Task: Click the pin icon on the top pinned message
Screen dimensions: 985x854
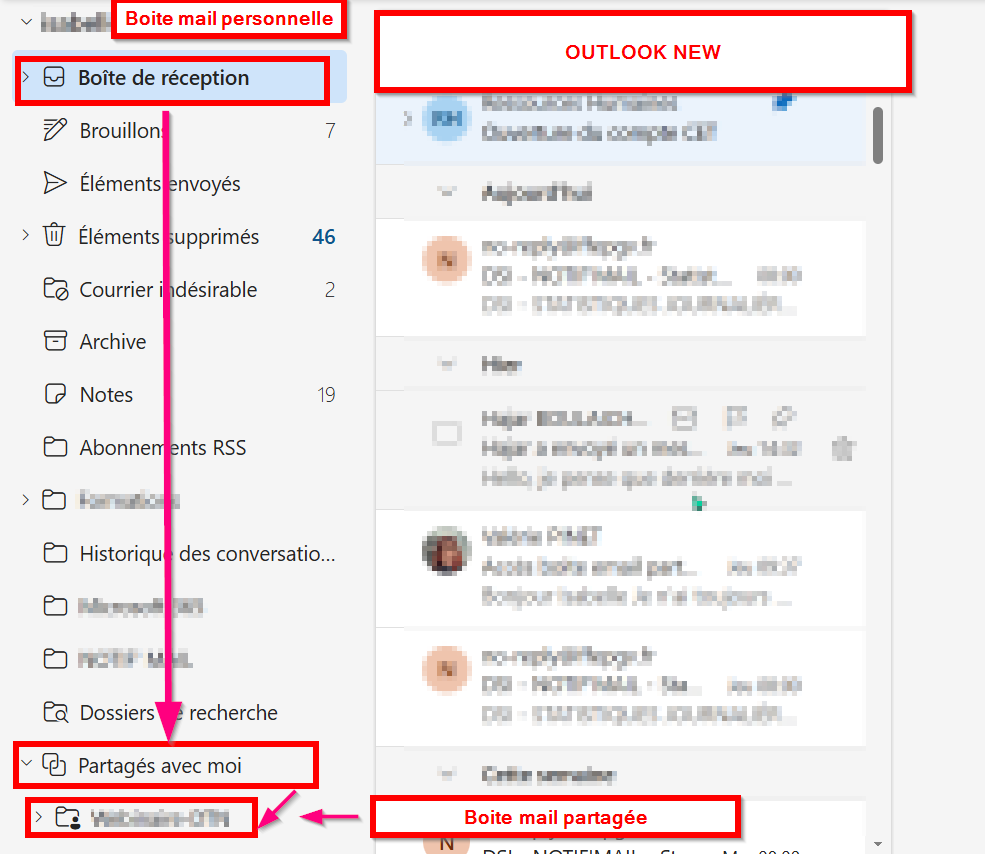Action: tap(784, 101)
